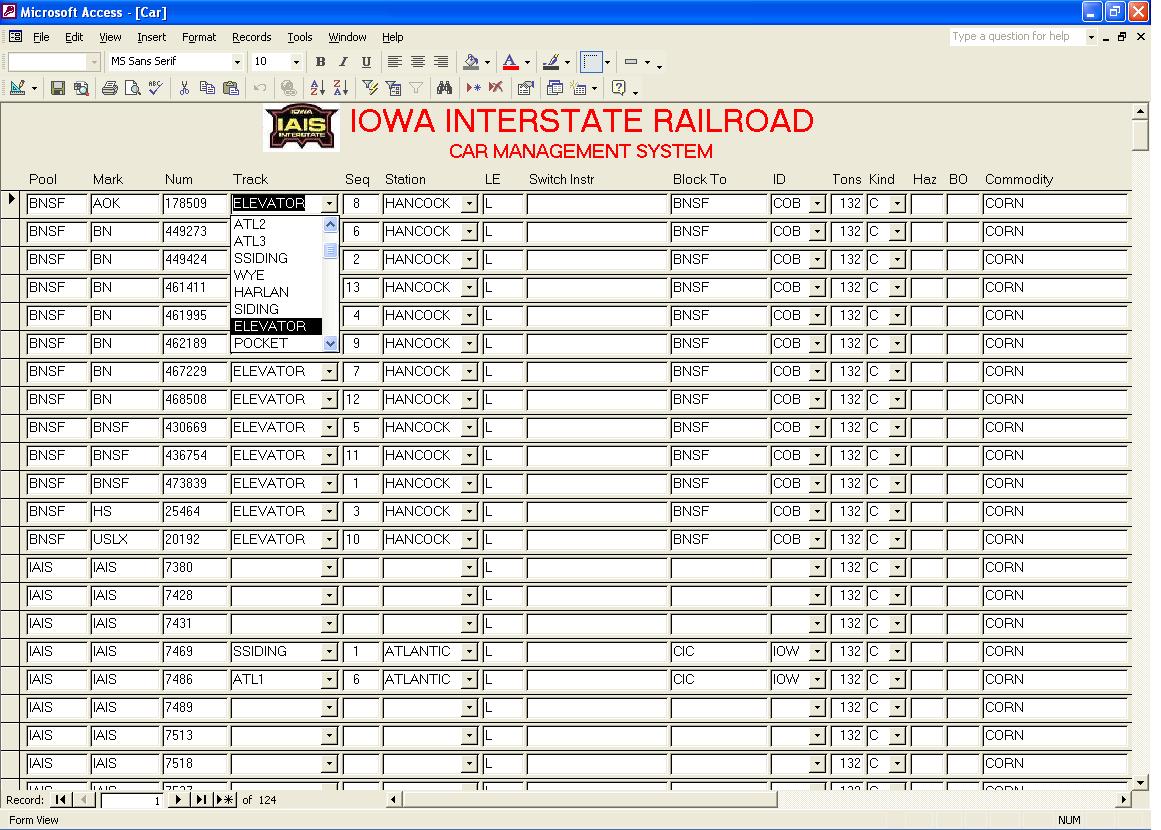The height and width of the screenshot is (830, 1161).
Task: Click the Print icon
Action: coord(110,88)
